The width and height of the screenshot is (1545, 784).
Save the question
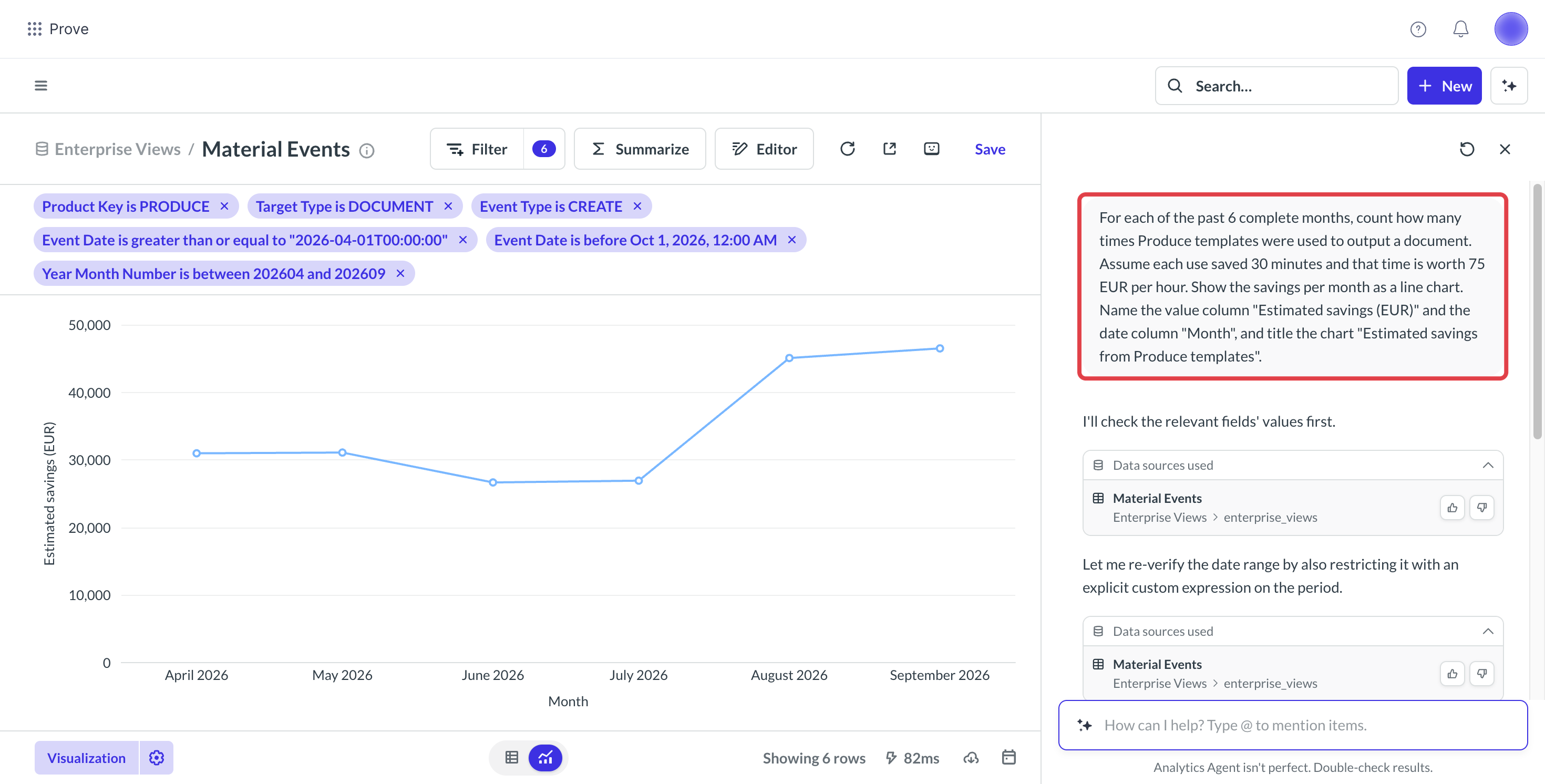[x=990, y=149]
